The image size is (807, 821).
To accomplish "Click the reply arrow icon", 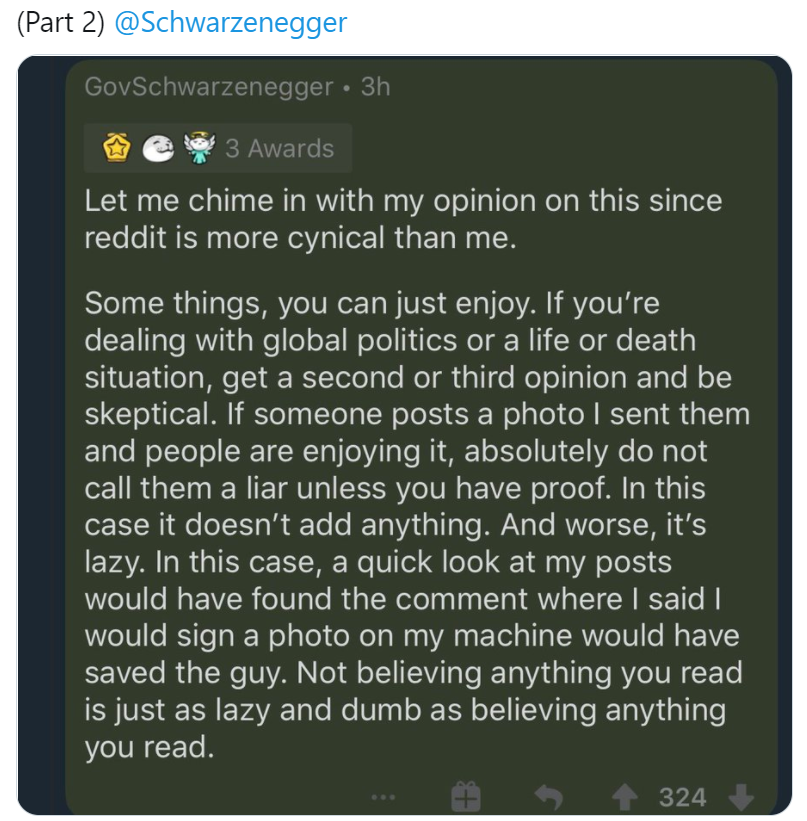I will coord(549,798).
